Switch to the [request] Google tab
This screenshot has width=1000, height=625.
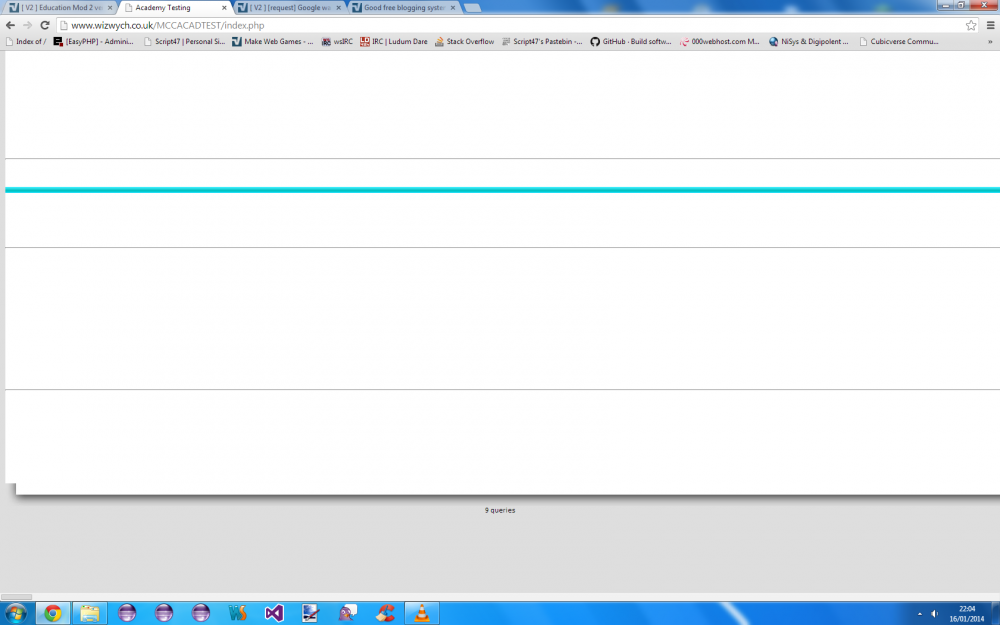click(288, 7)
